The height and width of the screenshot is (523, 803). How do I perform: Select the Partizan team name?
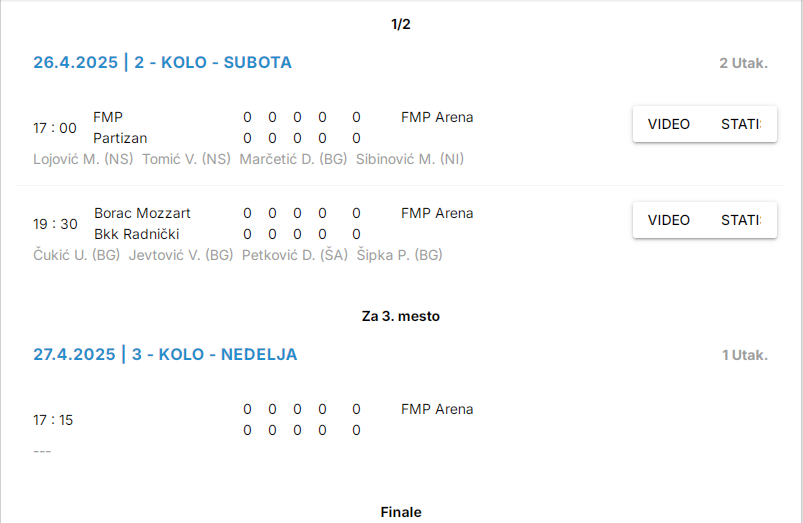[121, 138]
